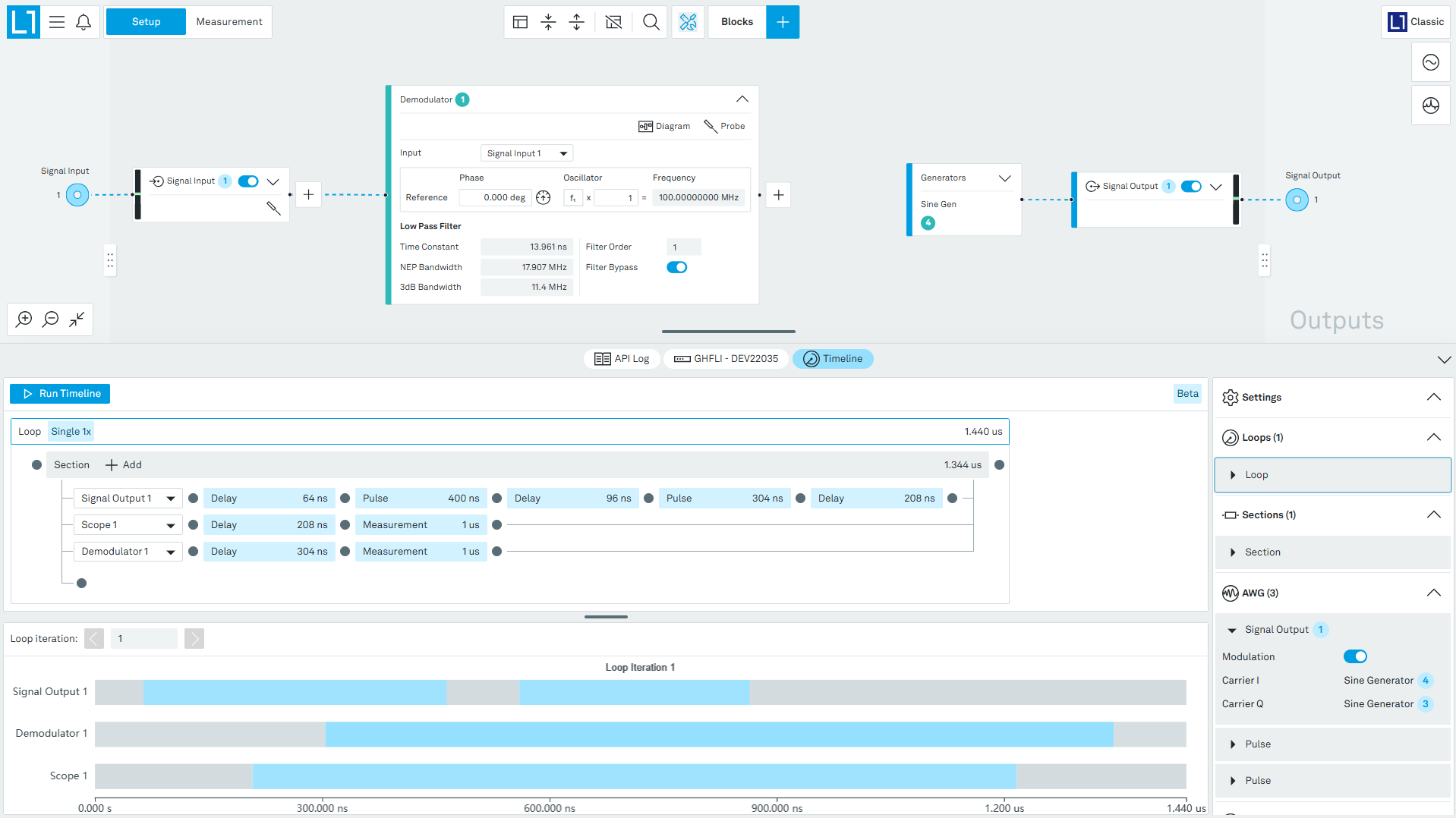
Task: Add a new block with plus button
Action: (783, 22)
